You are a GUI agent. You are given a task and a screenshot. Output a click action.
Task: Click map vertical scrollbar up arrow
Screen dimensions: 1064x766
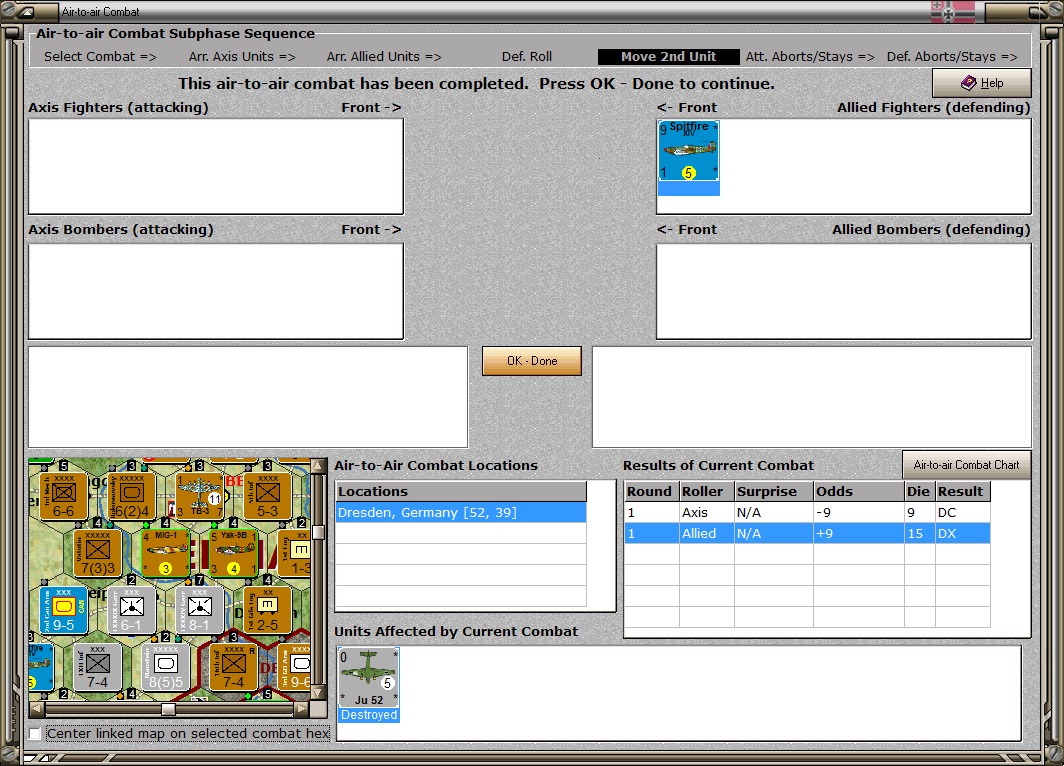(x=317, y=466)
